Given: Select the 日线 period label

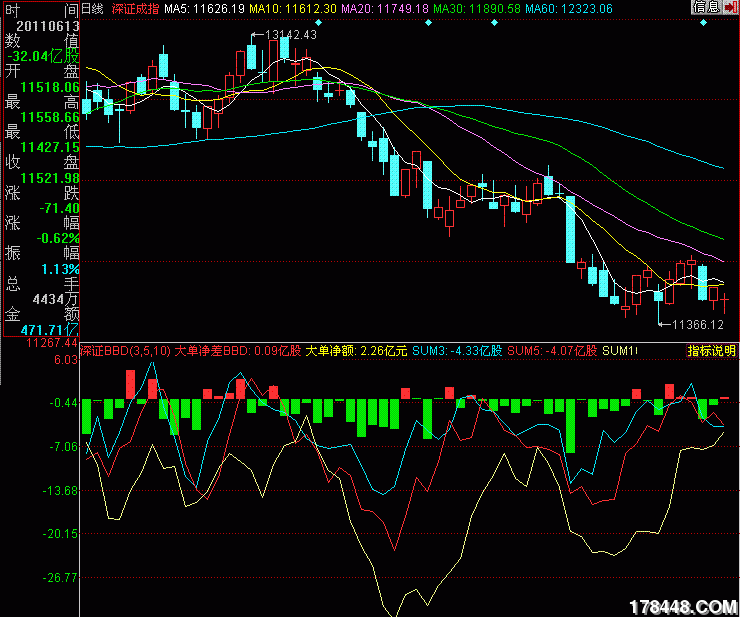Looking at the screenshot, I should pos(92,8).
